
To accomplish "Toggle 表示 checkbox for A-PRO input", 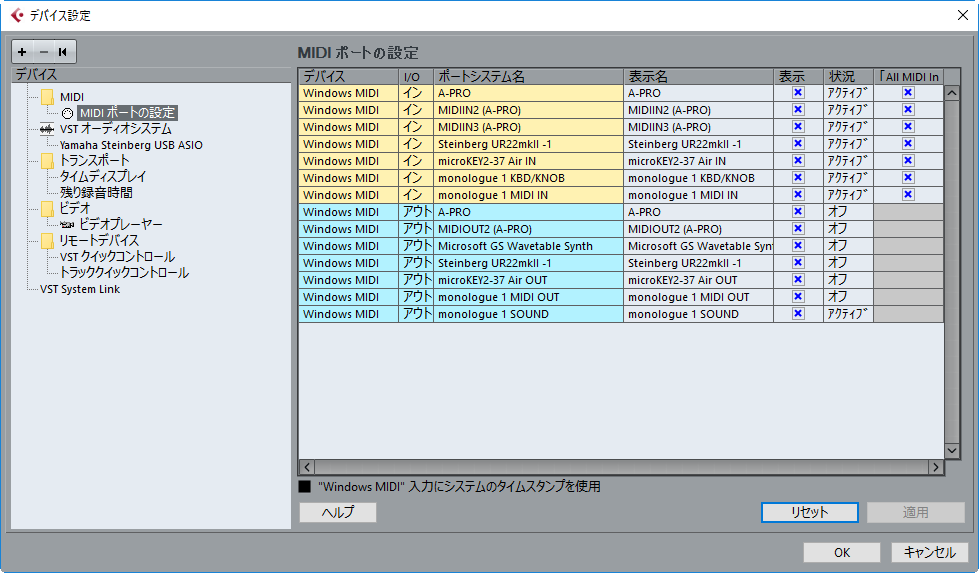I will point(798,92).
